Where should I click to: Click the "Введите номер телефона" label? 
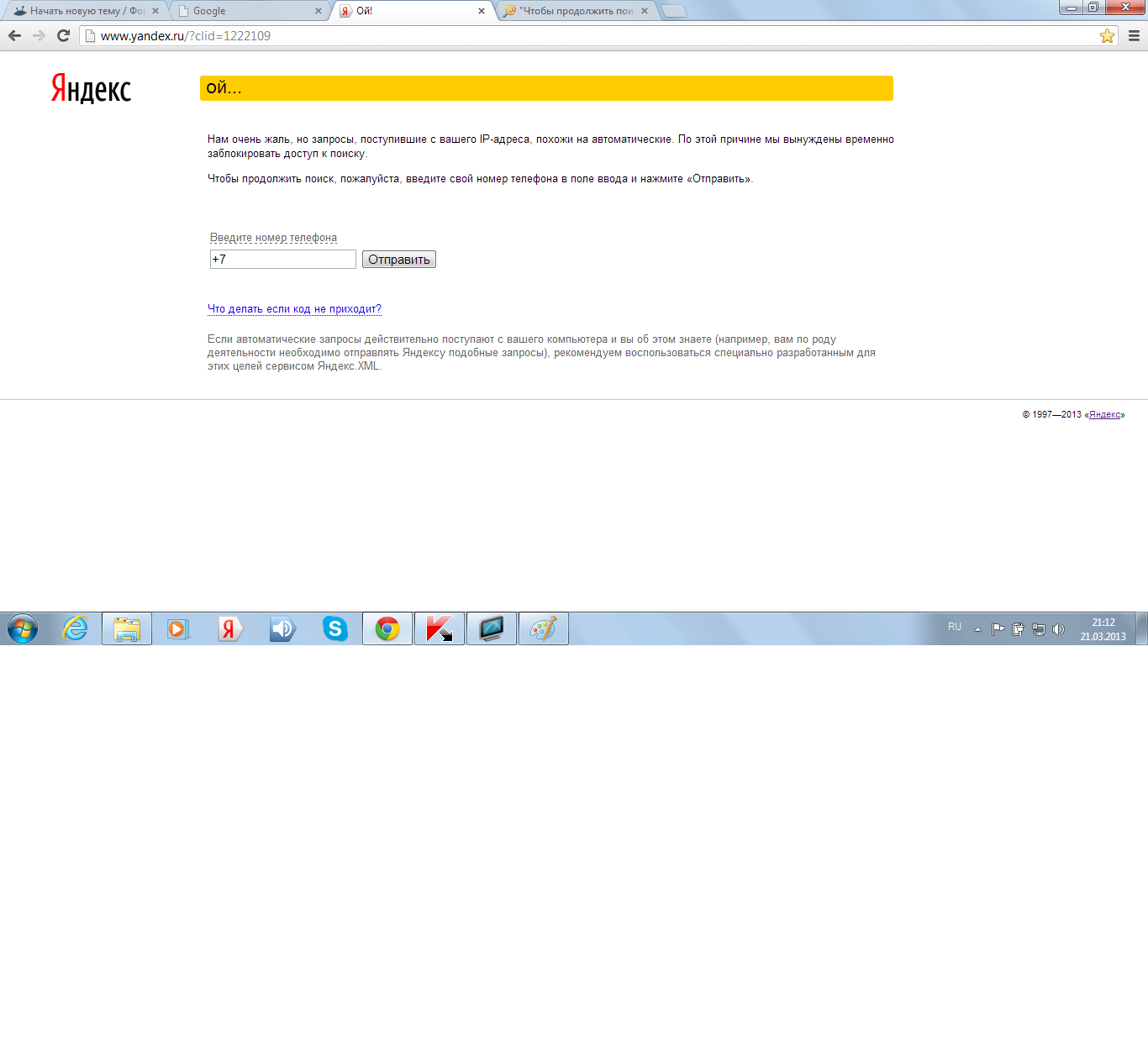(273, 238)
